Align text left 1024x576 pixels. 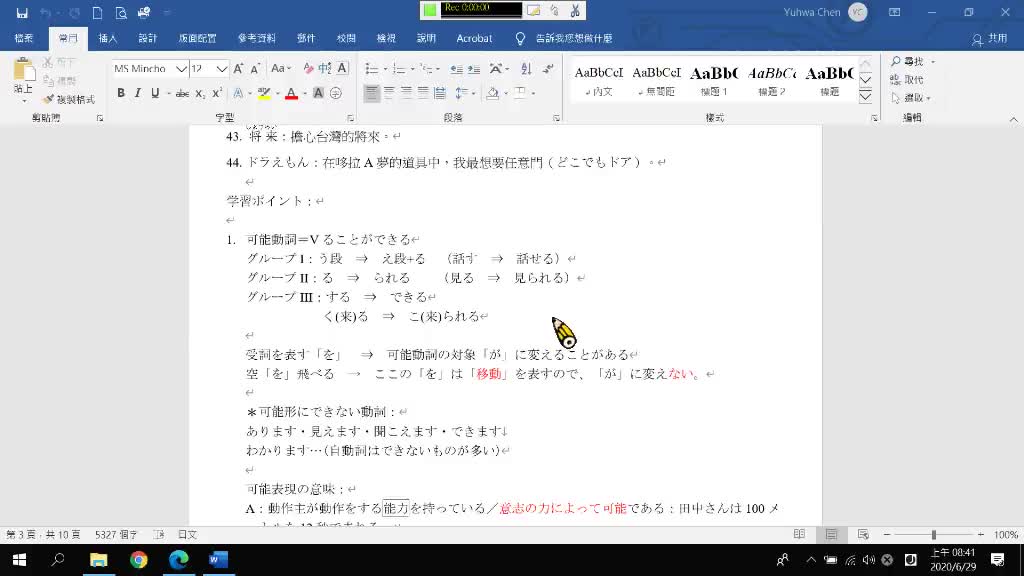(372, 93)
